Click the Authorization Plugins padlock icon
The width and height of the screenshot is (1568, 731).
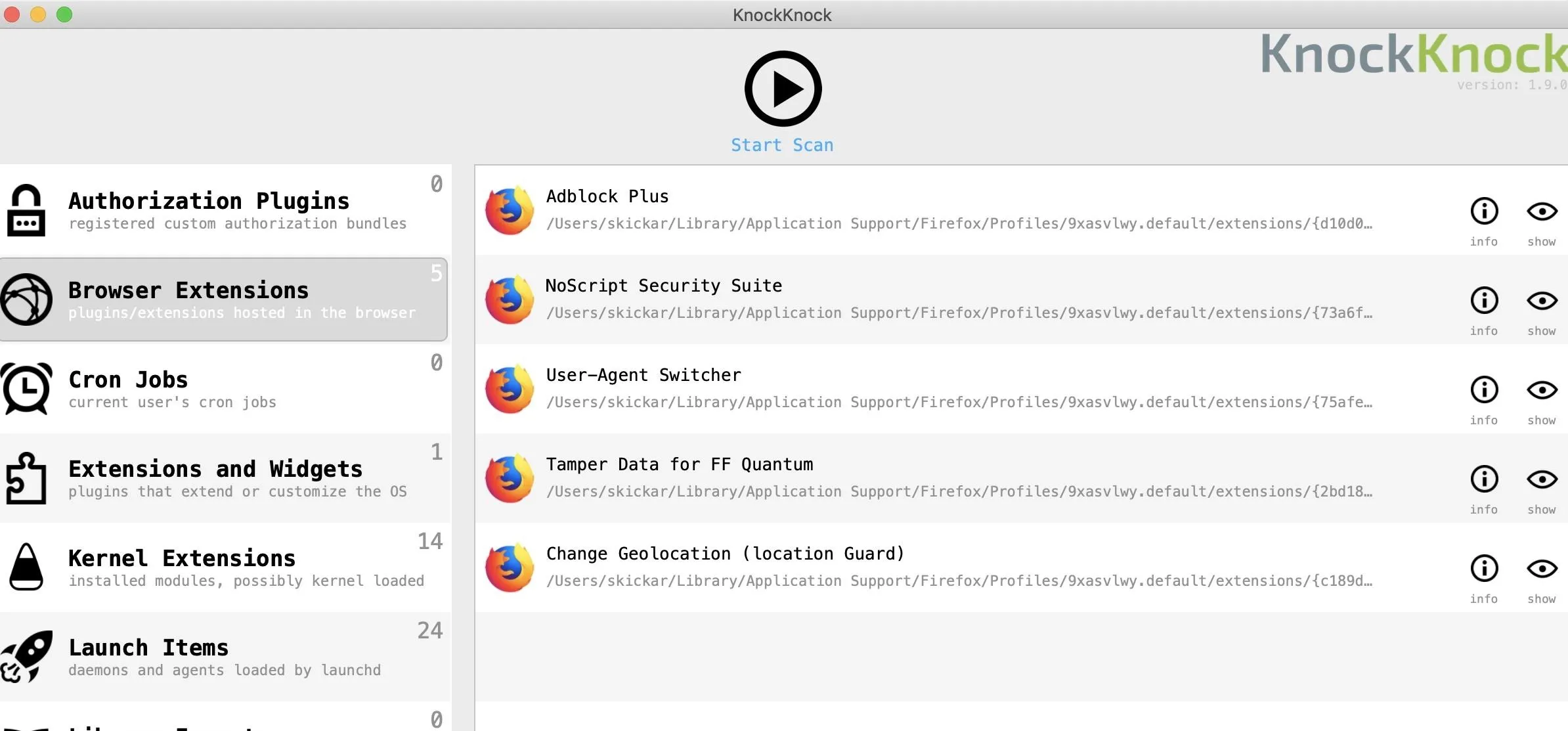coord(26,210)
